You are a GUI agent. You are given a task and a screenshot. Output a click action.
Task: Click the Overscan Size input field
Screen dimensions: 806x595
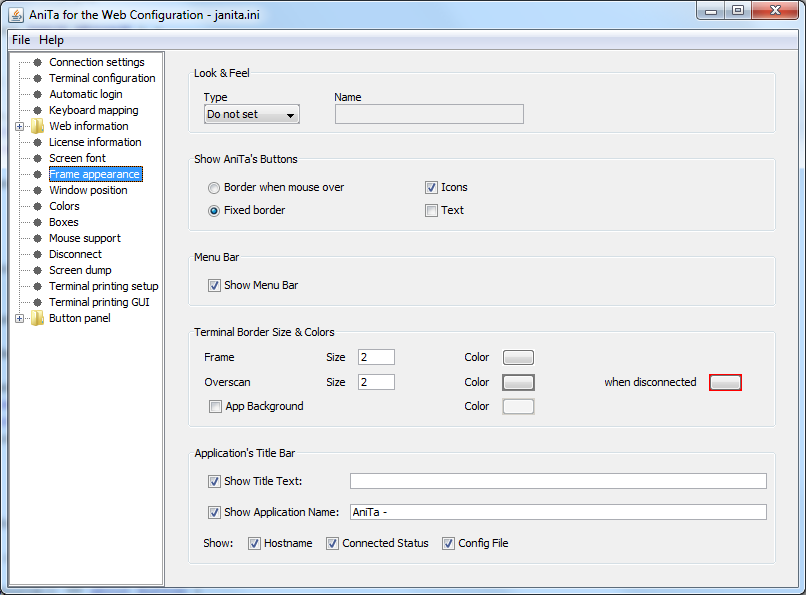click(x=376, y=382)
